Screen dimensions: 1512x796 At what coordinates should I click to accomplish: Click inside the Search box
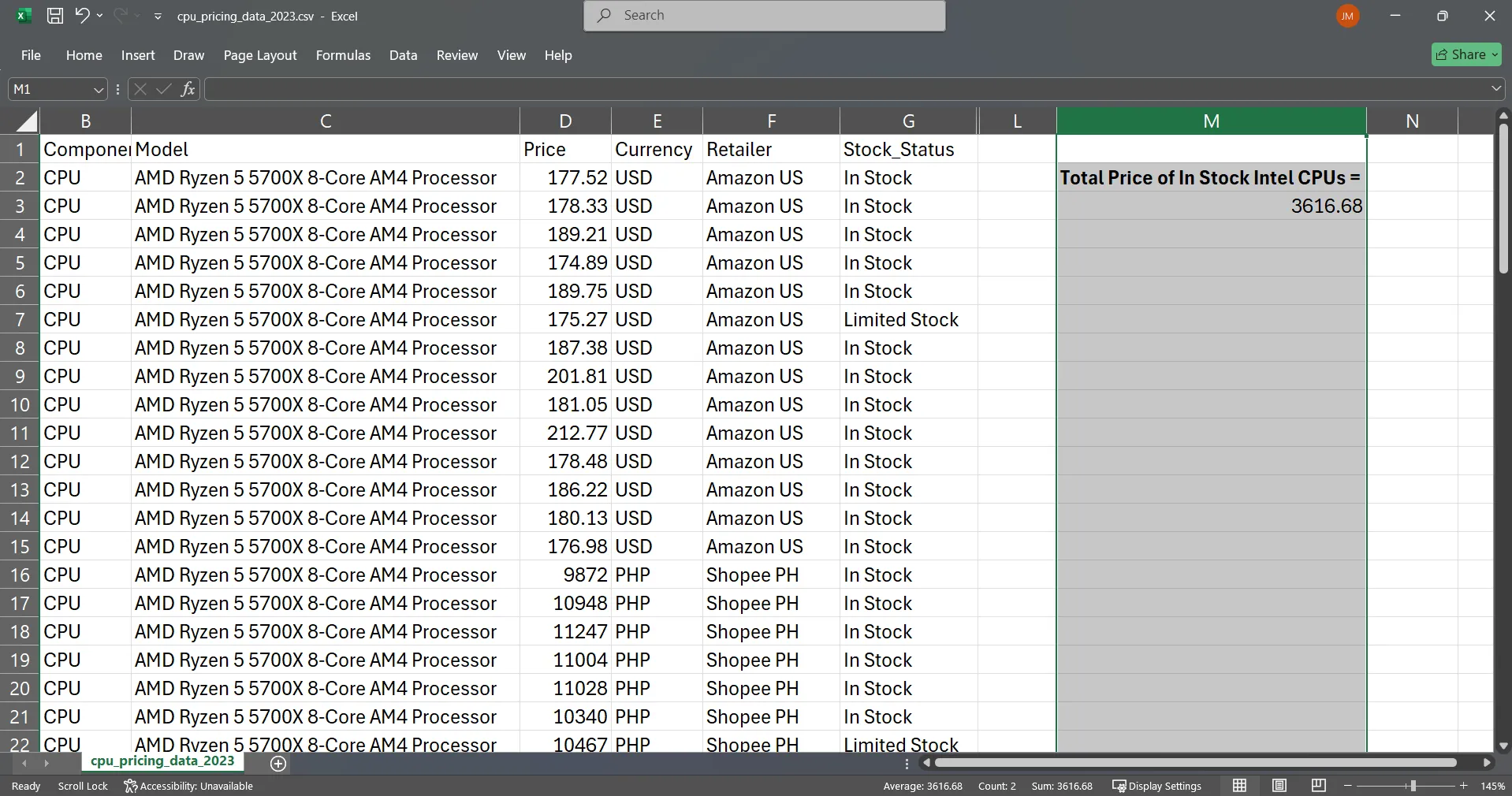(x=763, y=15)
